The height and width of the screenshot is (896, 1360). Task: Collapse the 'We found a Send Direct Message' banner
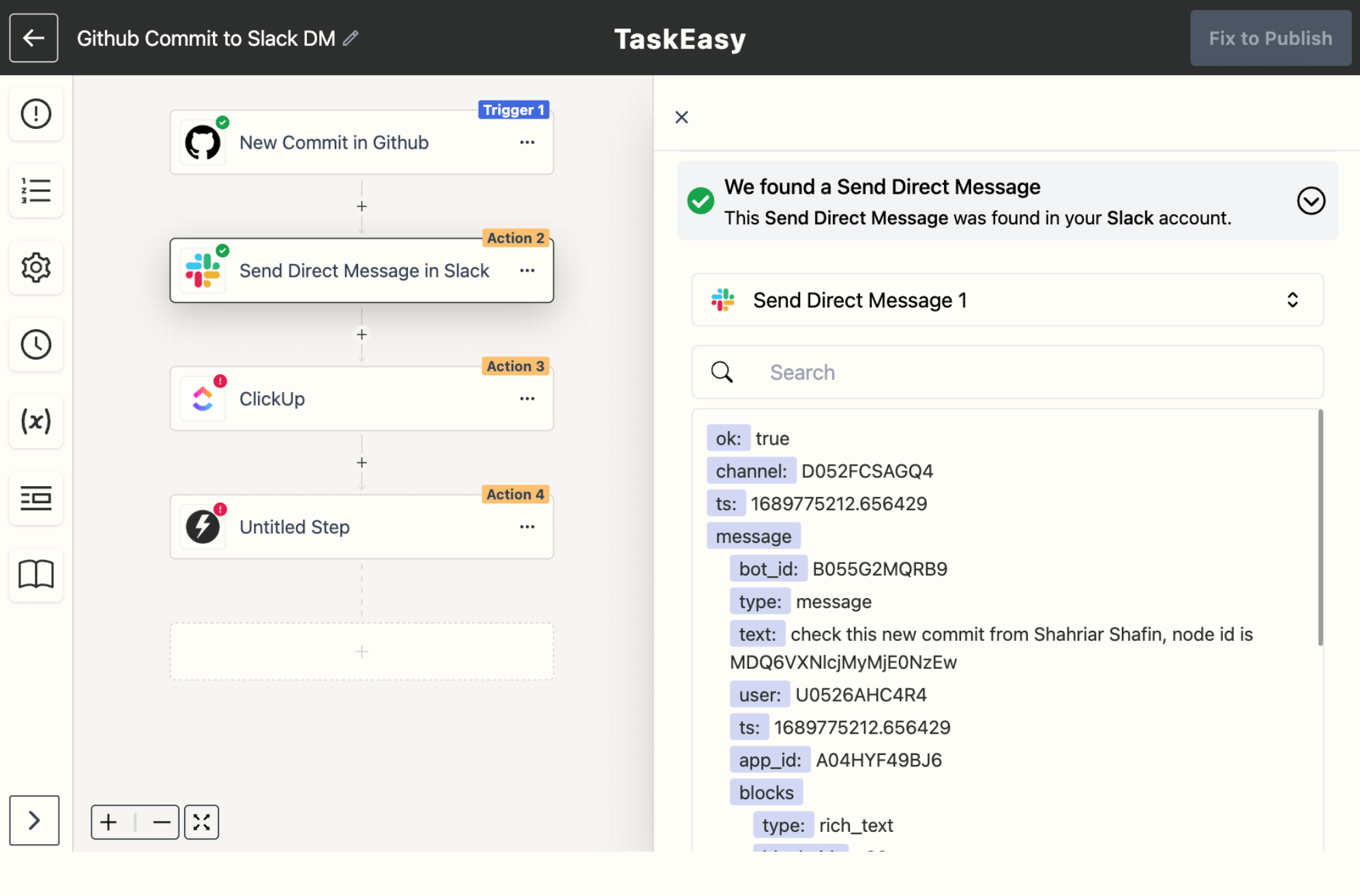click(1310, 201)
